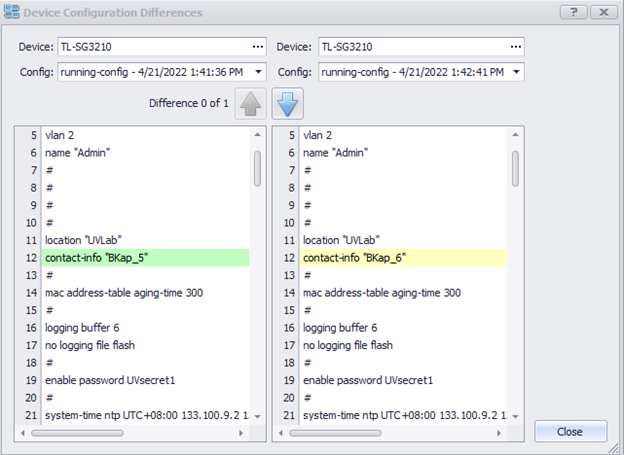The image size is (624, 455).
Task: Click the right Device browse ellipsis button
Action: [516, 47]
